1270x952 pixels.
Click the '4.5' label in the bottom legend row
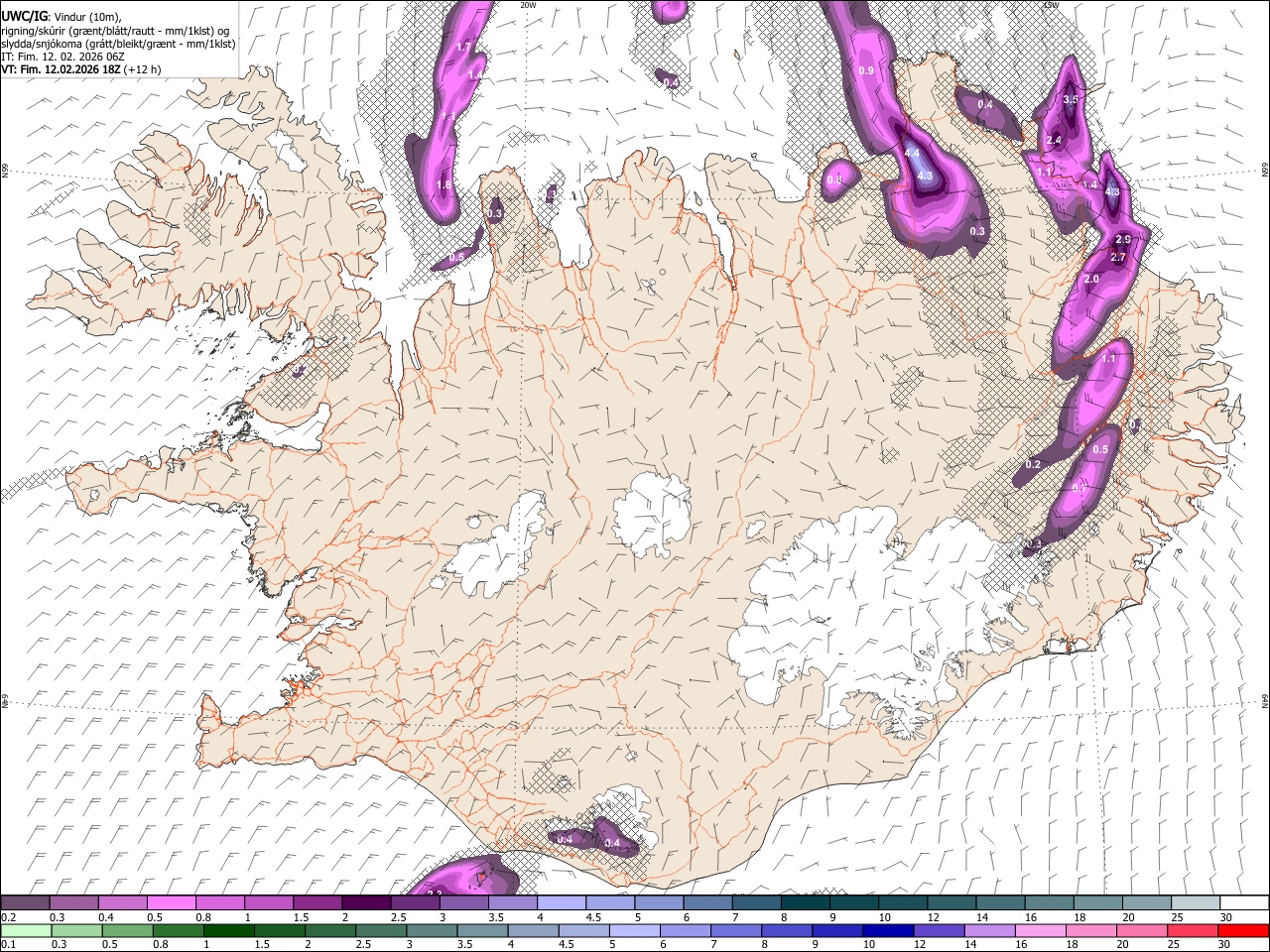point(566,944)
